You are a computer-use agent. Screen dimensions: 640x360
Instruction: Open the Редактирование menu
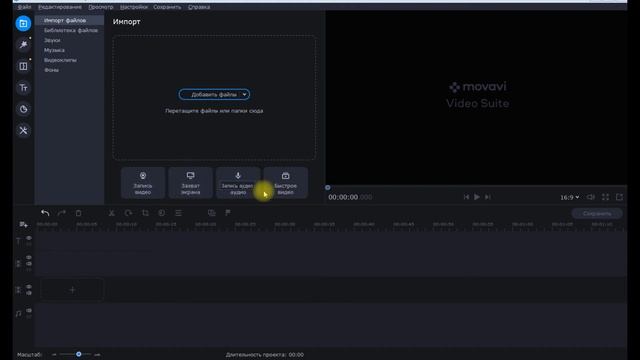(60, 7)
